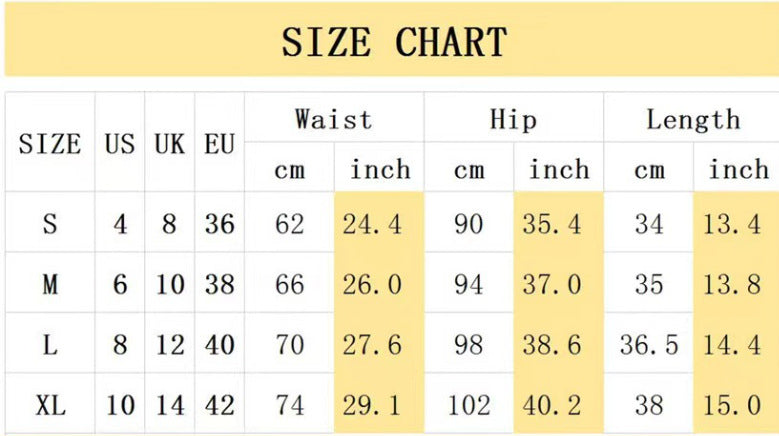Viewport: 779px width, 436px height.
Task: Click the UK column header
Action: point(169,144)
